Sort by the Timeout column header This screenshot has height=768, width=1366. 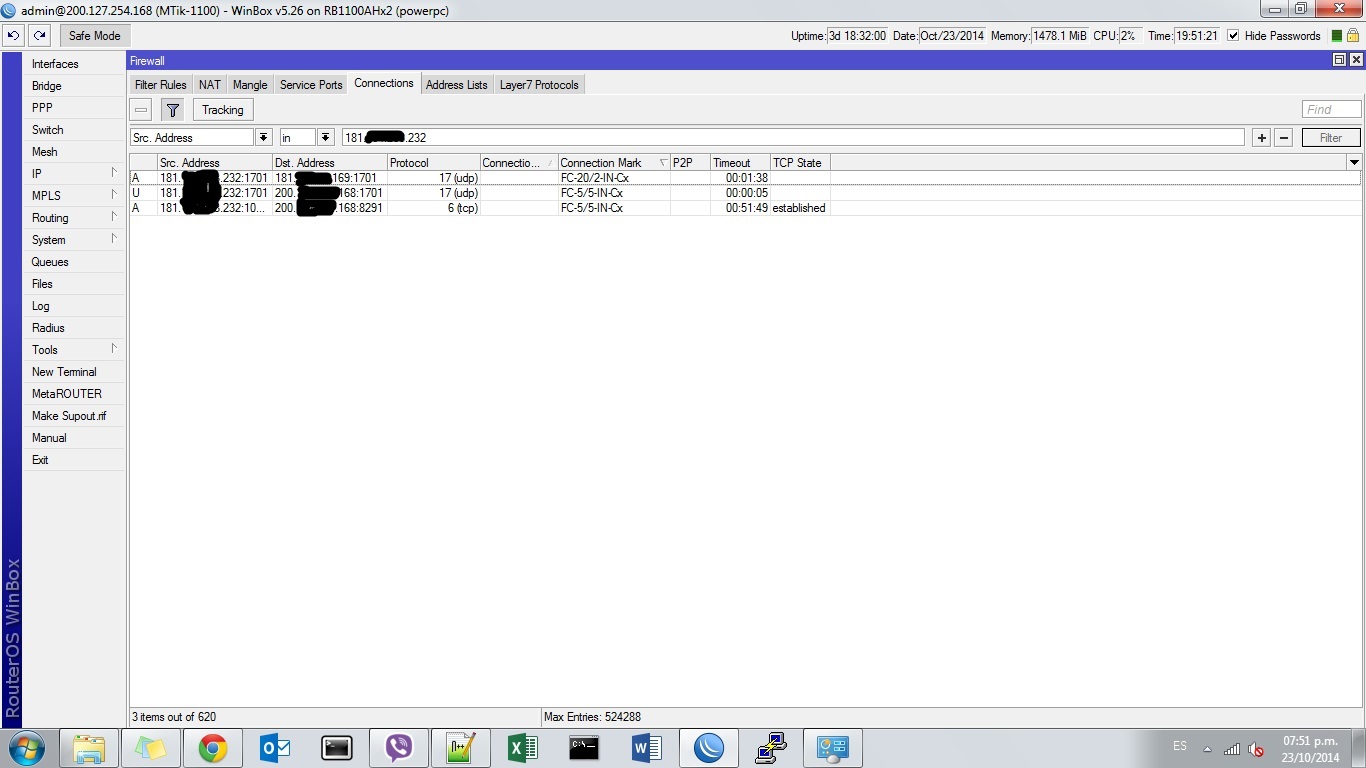pos(740,163)
